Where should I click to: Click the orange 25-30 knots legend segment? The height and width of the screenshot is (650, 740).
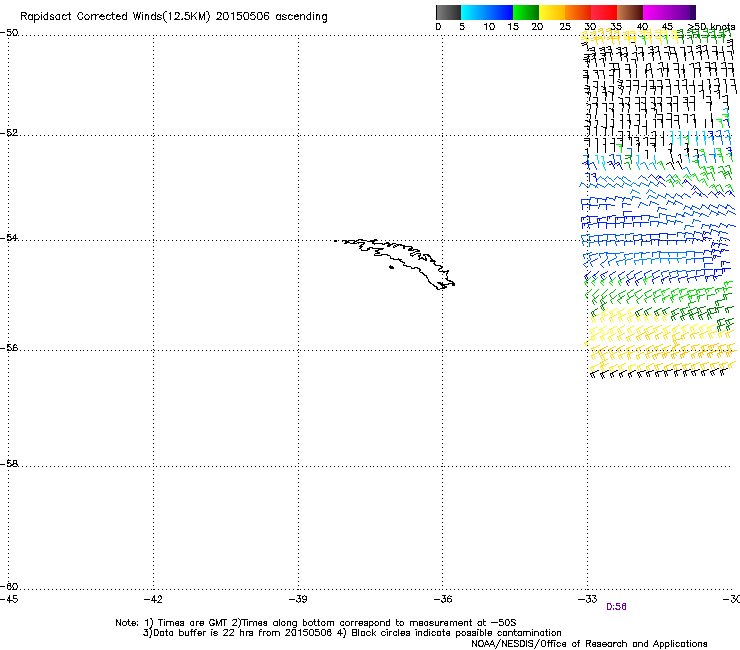coord(578,12)
